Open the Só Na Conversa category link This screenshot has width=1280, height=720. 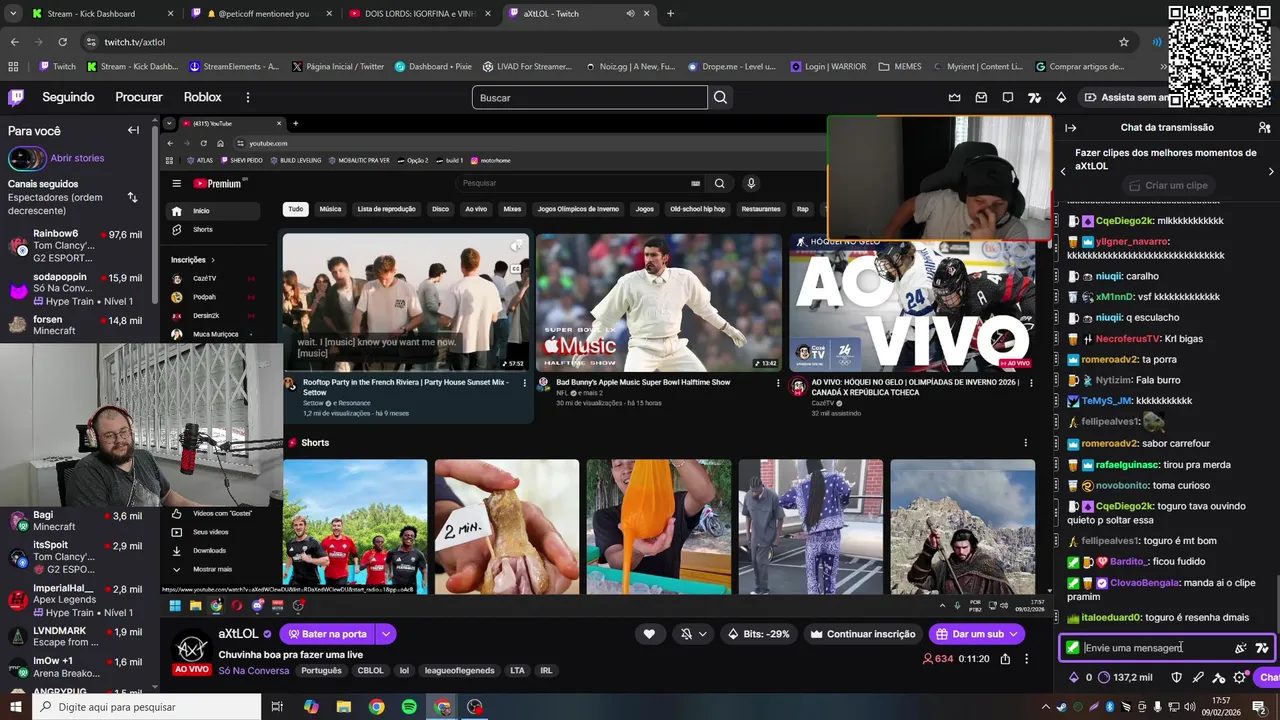[254, 671]
